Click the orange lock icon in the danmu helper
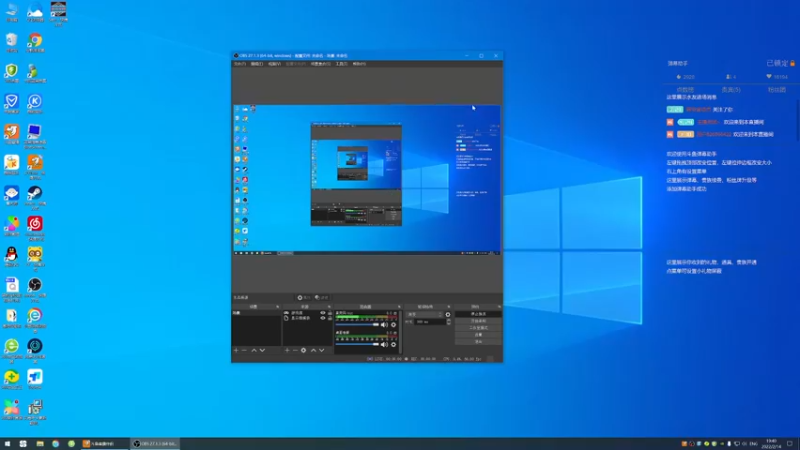 [792, 63]
